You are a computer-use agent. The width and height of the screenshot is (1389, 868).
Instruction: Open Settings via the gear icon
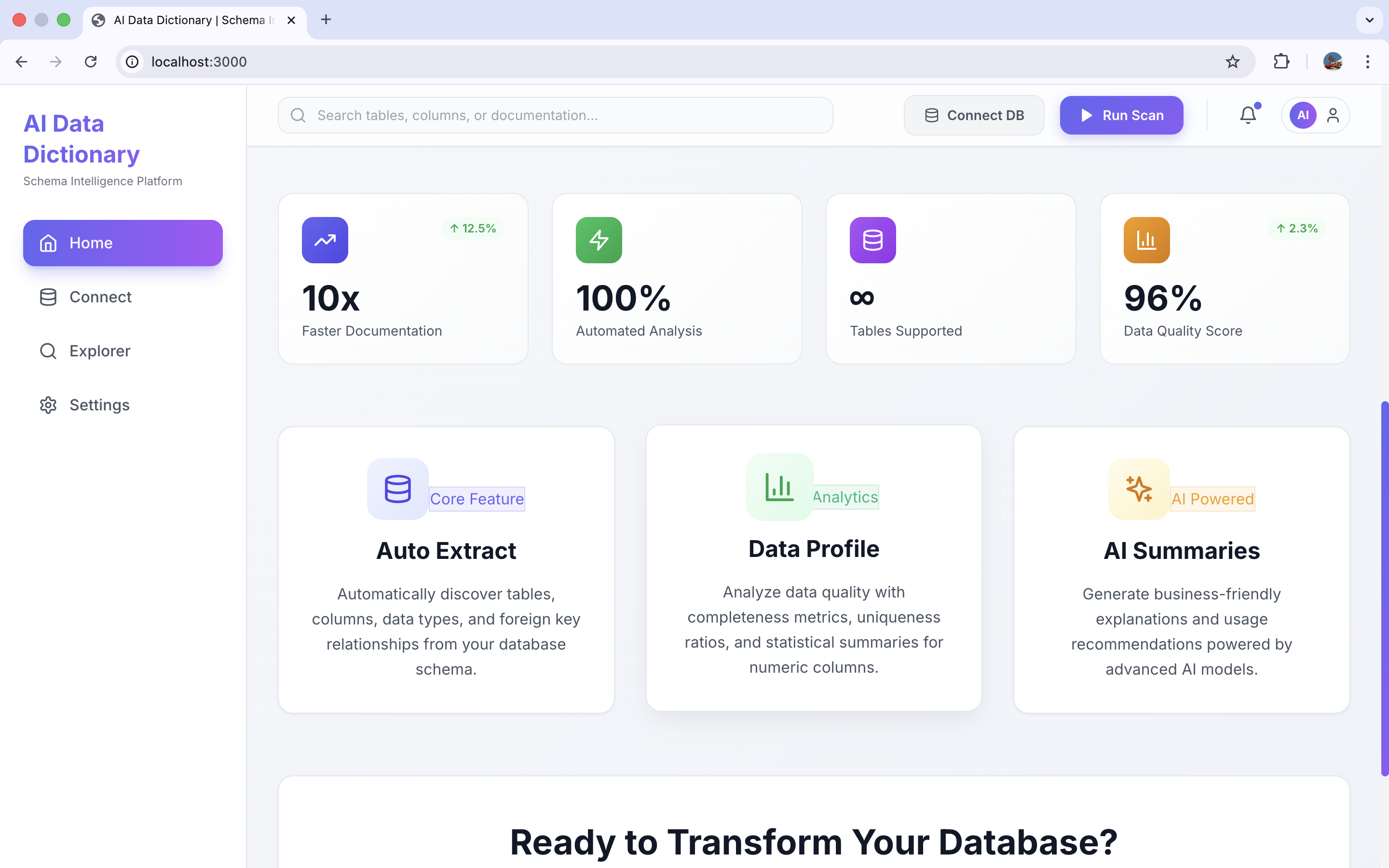48,405
